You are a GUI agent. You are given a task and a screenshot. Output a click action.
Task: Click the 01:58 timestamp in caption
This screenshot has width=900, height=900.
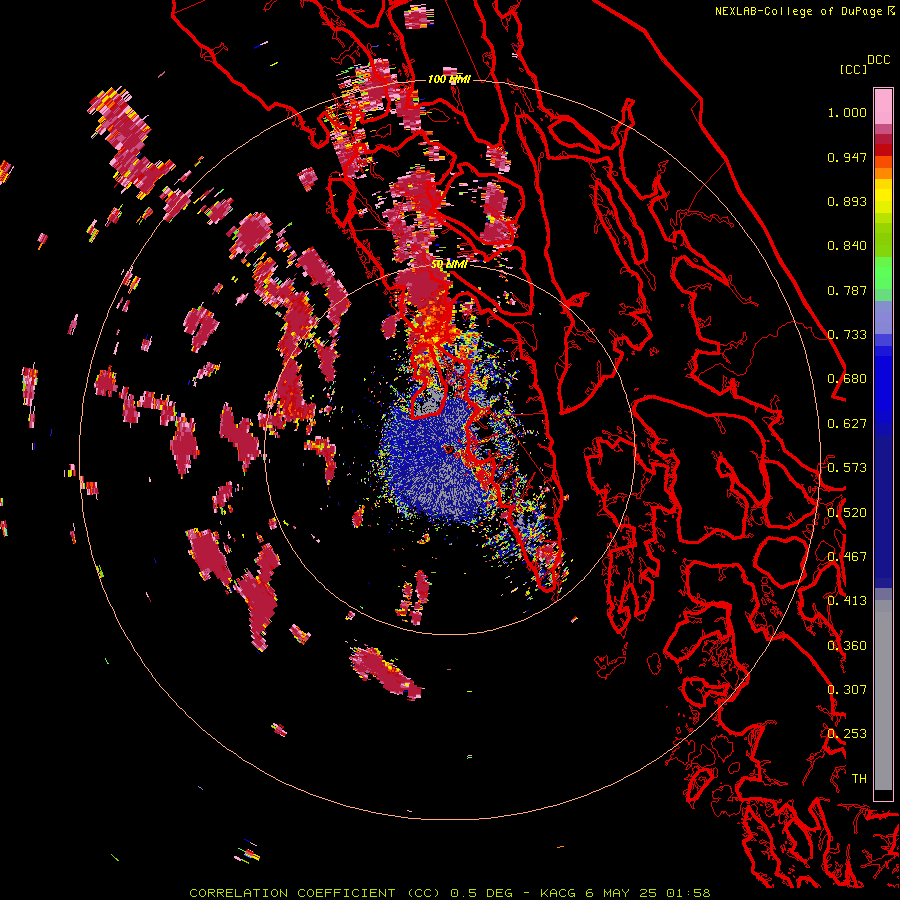(x=688, y=893)
